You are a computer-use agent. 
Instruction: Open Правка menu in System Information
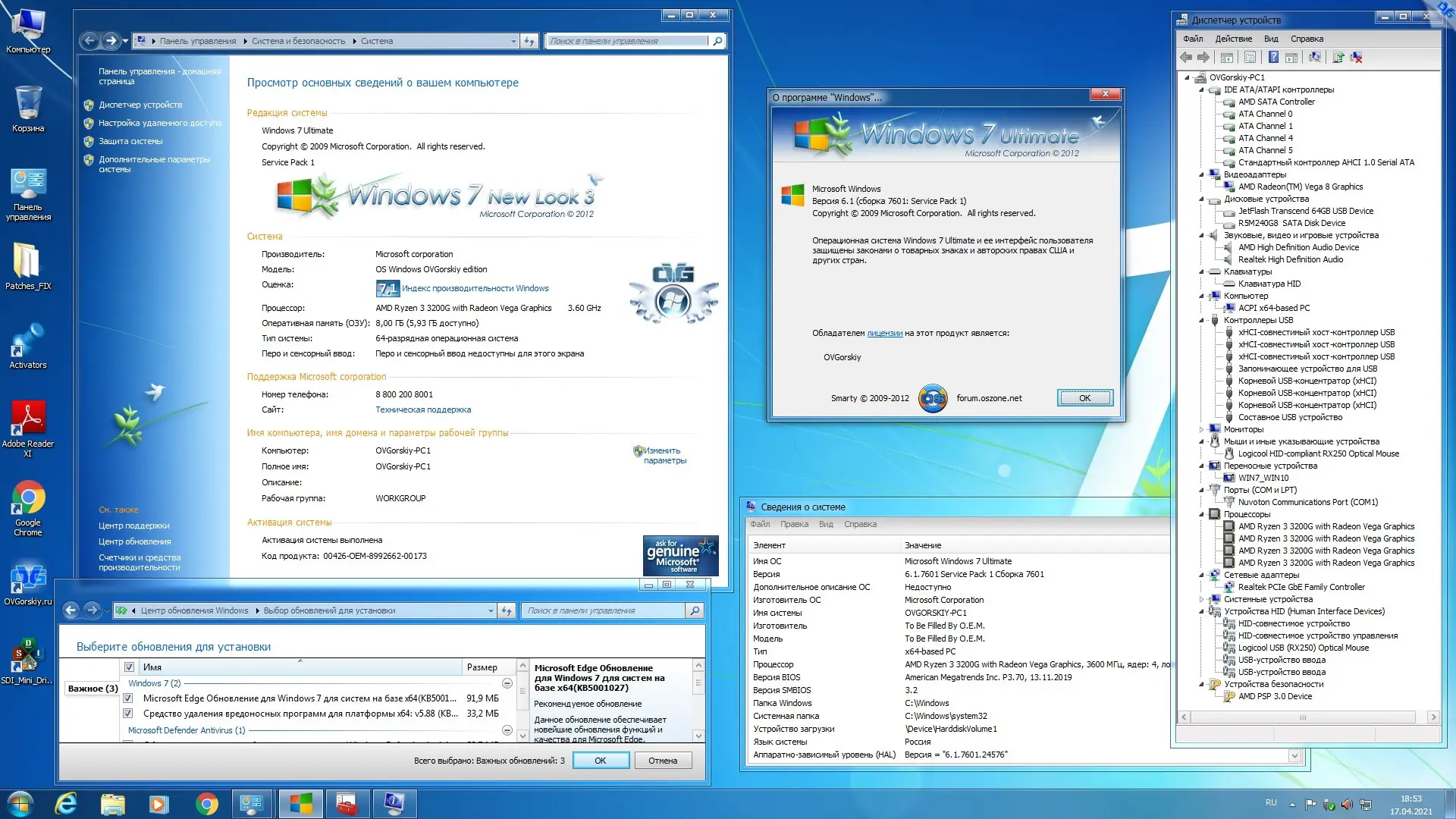pos(794,524)
